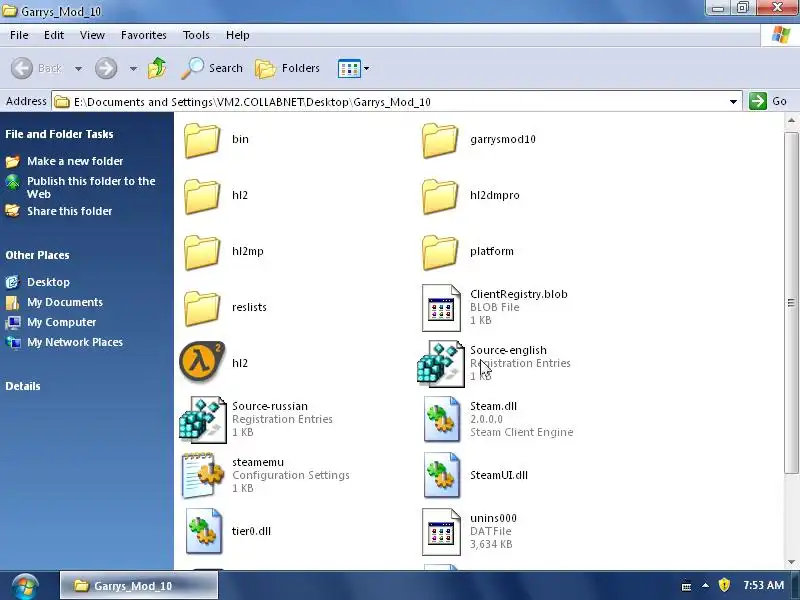Select the Steam.dll file name text
The image size is (800, 600).
tap(493, 407)
